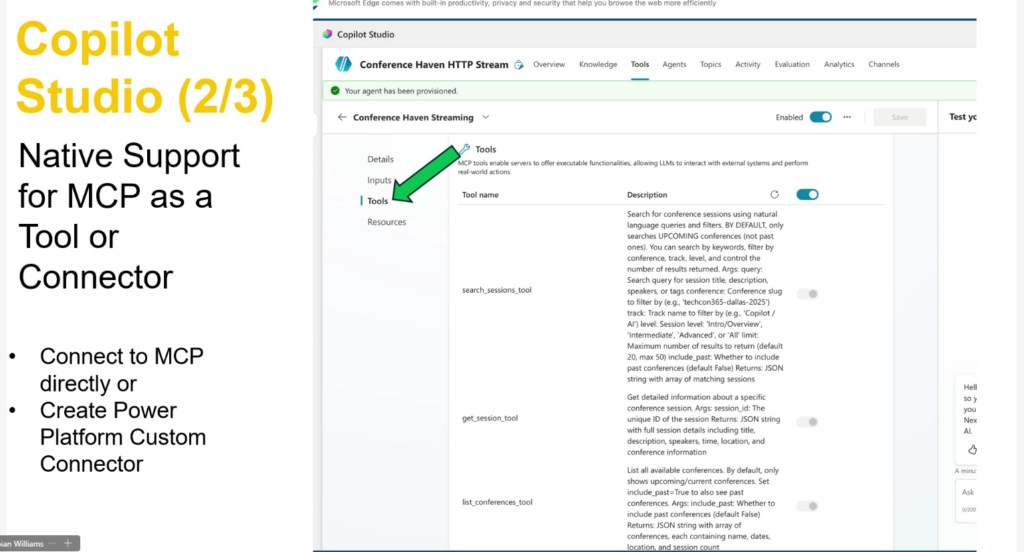1024x552 pixels.
Task: Give a thumbs up on the chat message
Action: (972, 449)
